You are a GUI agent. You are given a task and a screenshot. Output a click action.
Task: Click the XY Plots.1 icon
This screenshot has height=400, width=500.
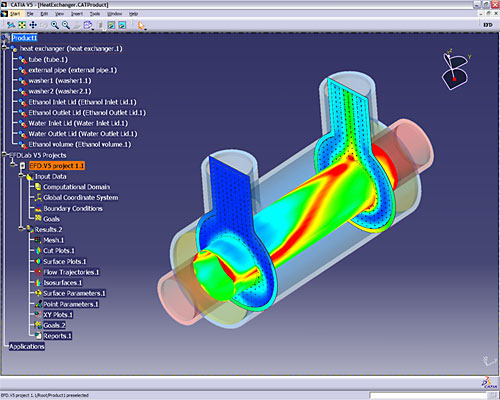[38, 315]
